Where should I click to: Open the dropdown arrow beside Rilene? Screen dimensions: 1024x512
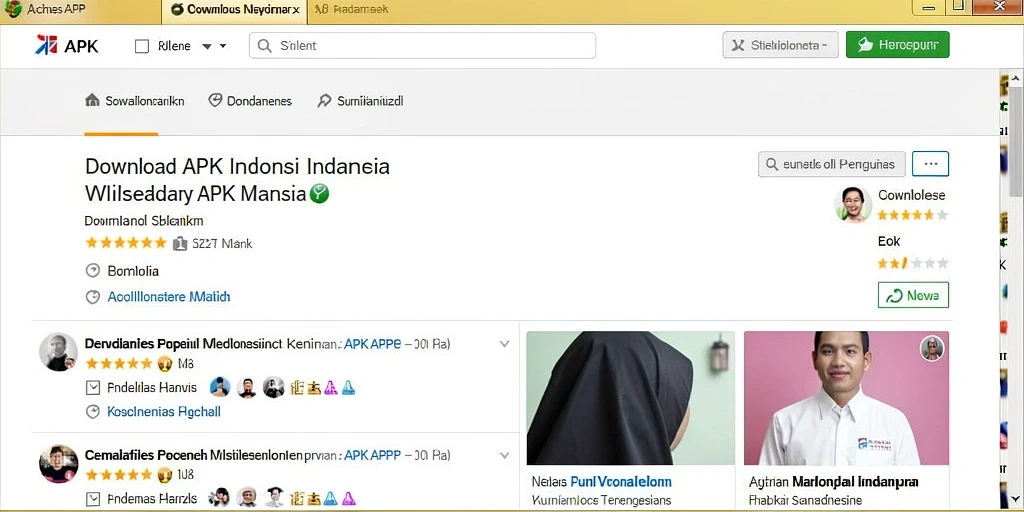pyautogui.click(x=207, y=46)
